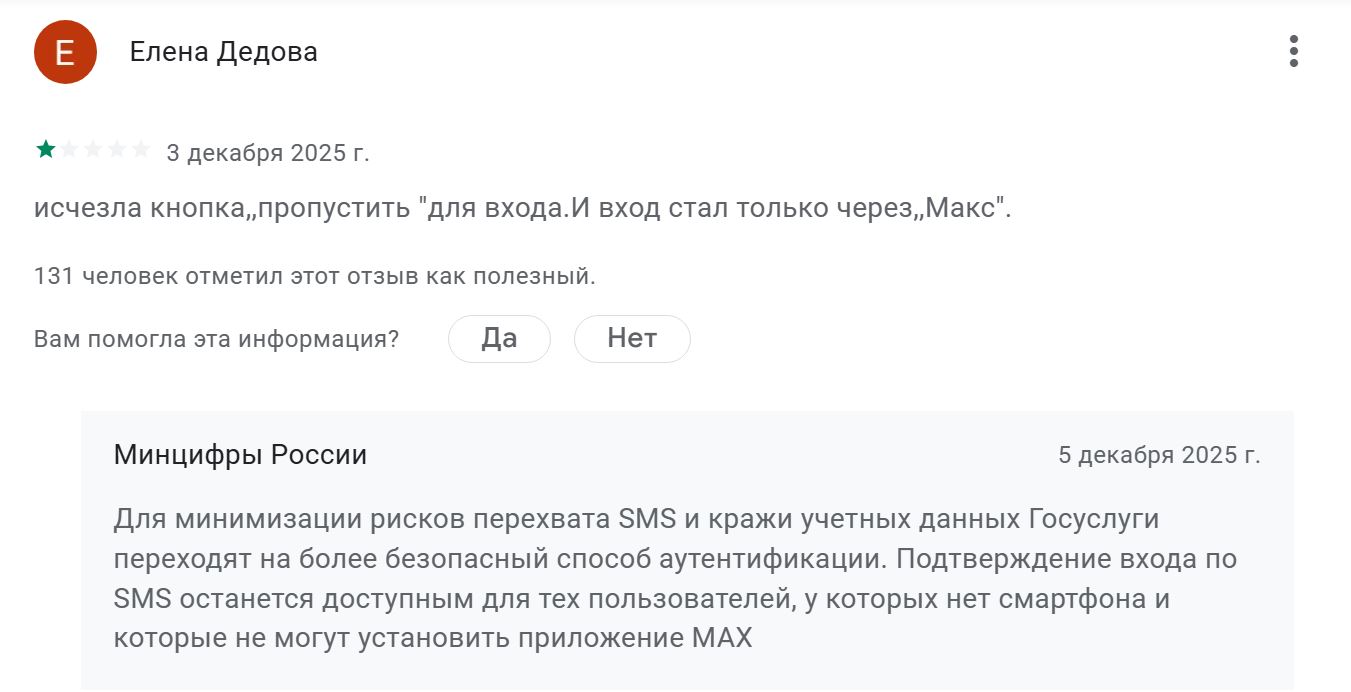Click the fifth gray rating star

point(141,150)
